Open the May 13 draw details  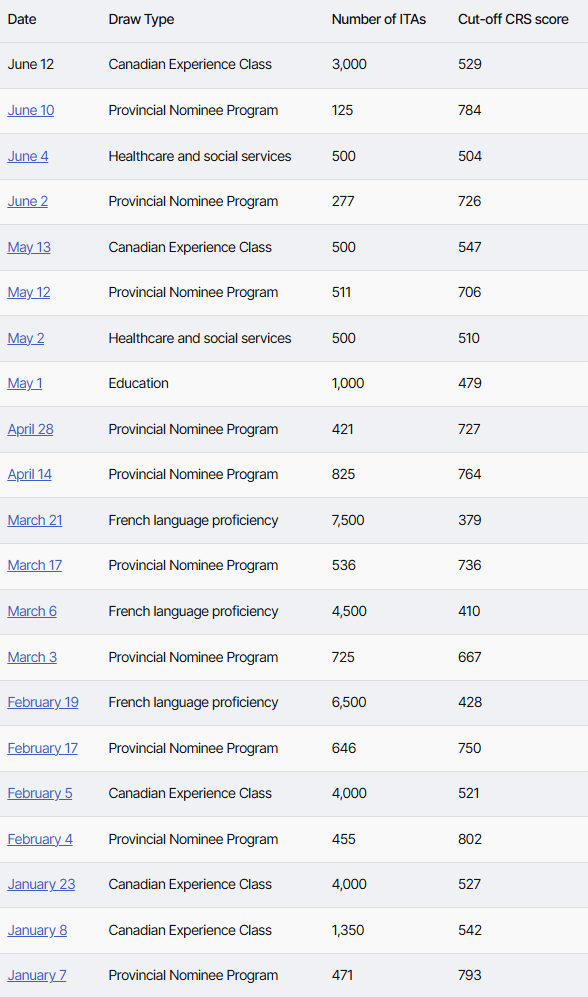pyautogui.click(x=29, y=247)
